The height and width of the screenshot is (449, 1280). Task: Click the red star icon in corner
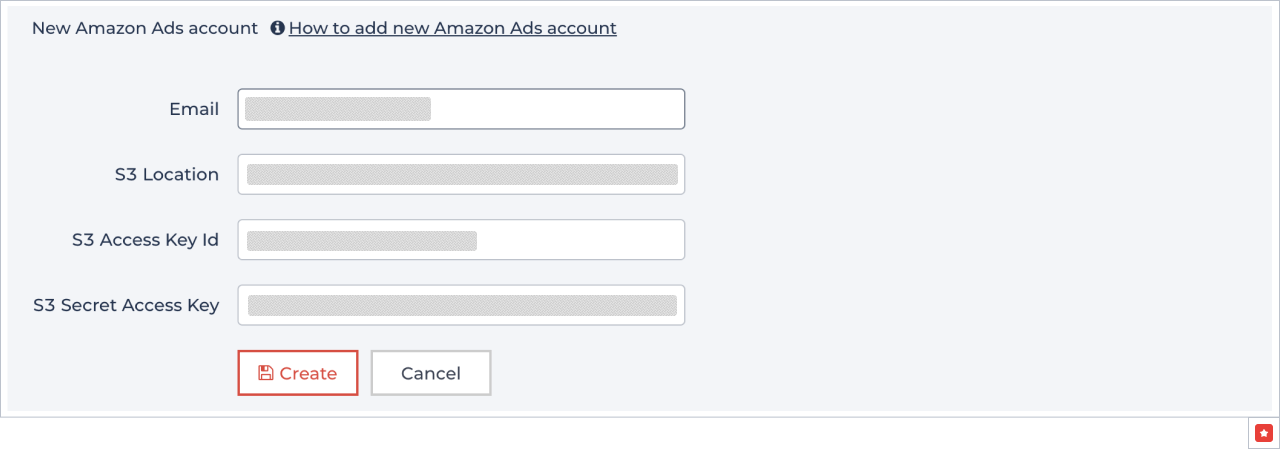pos(1263,433)
